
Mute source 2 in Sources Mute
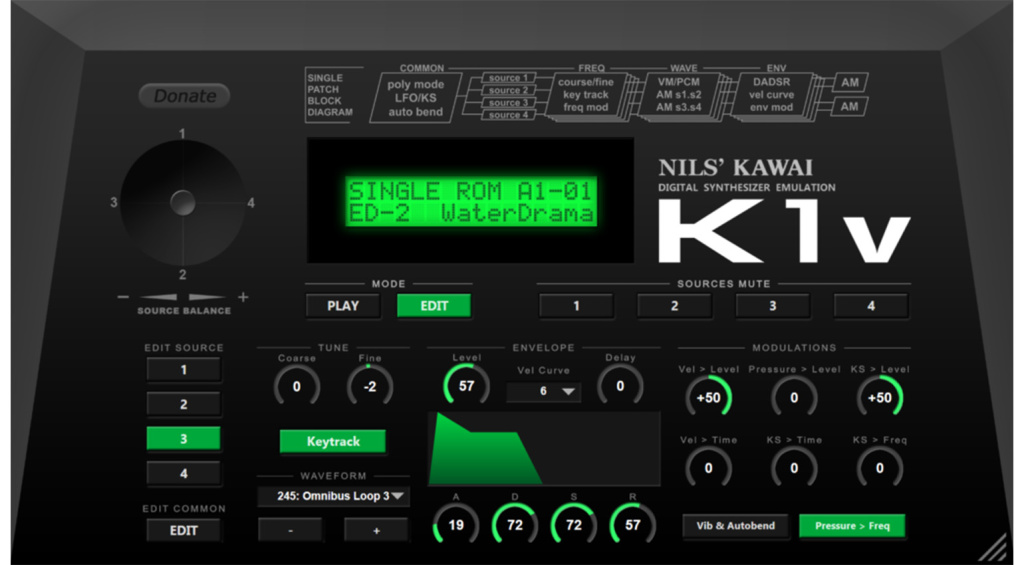coord(675,306)
